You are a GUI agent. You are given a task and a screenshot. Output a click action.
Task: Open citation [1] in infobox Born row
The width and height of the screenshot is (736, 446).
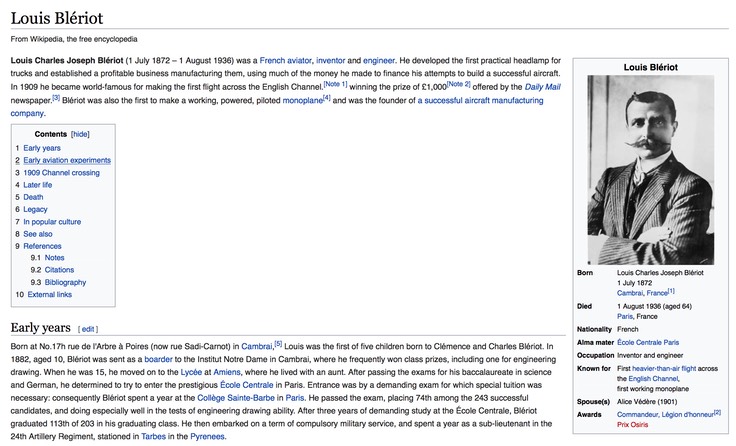tap(671, 291)
